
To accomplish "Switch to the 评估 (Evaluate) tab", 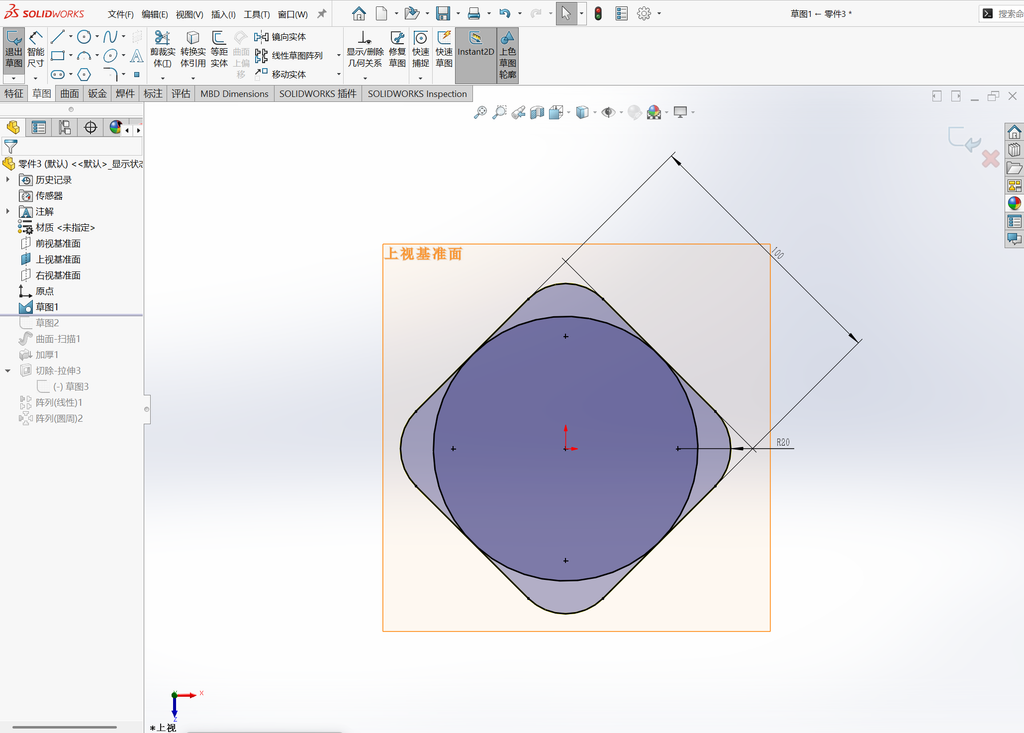I will 181,93.
